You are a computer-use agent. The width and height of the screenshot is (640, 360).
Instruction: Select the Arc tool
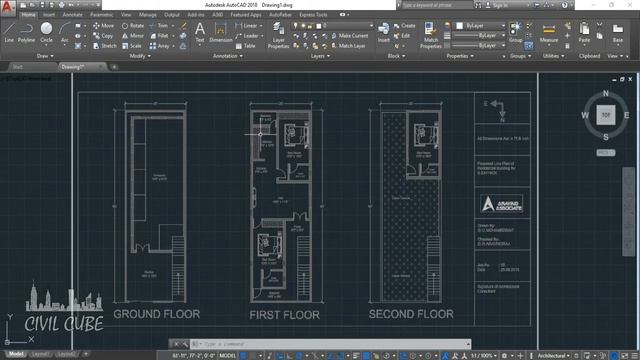pyautogui.click(x=64, y=33)
